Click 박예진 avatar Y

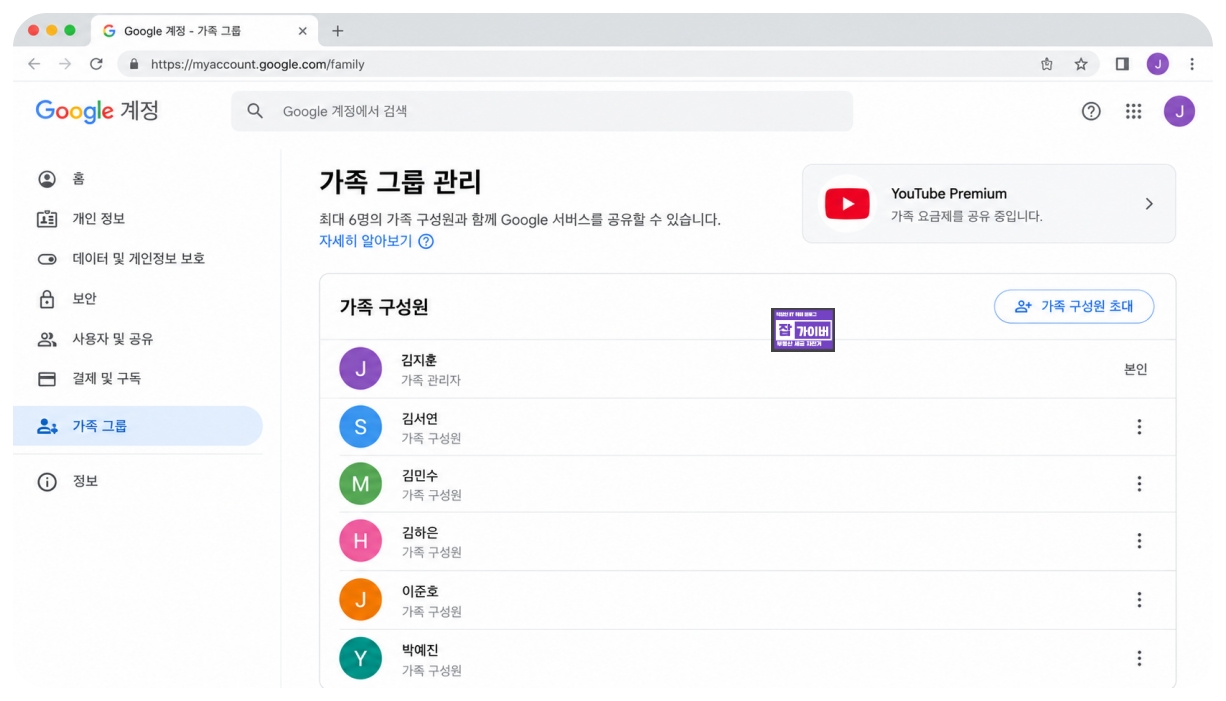tap(360, 658)
